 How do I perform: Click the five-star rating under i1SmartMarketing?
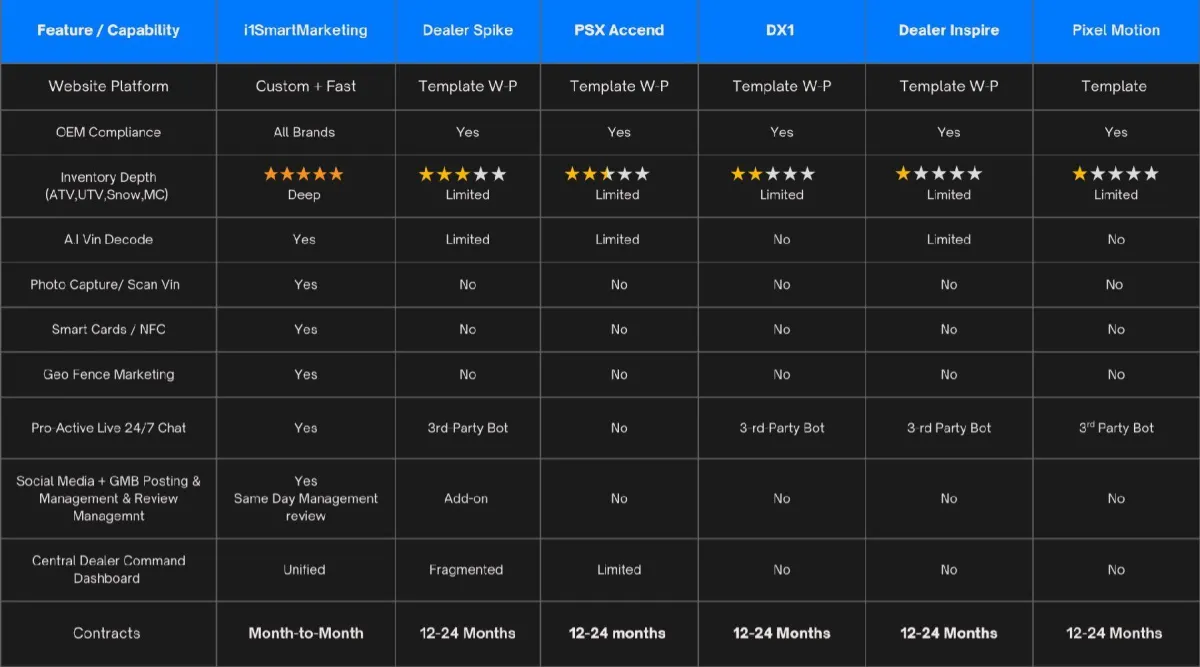point(303,174)
